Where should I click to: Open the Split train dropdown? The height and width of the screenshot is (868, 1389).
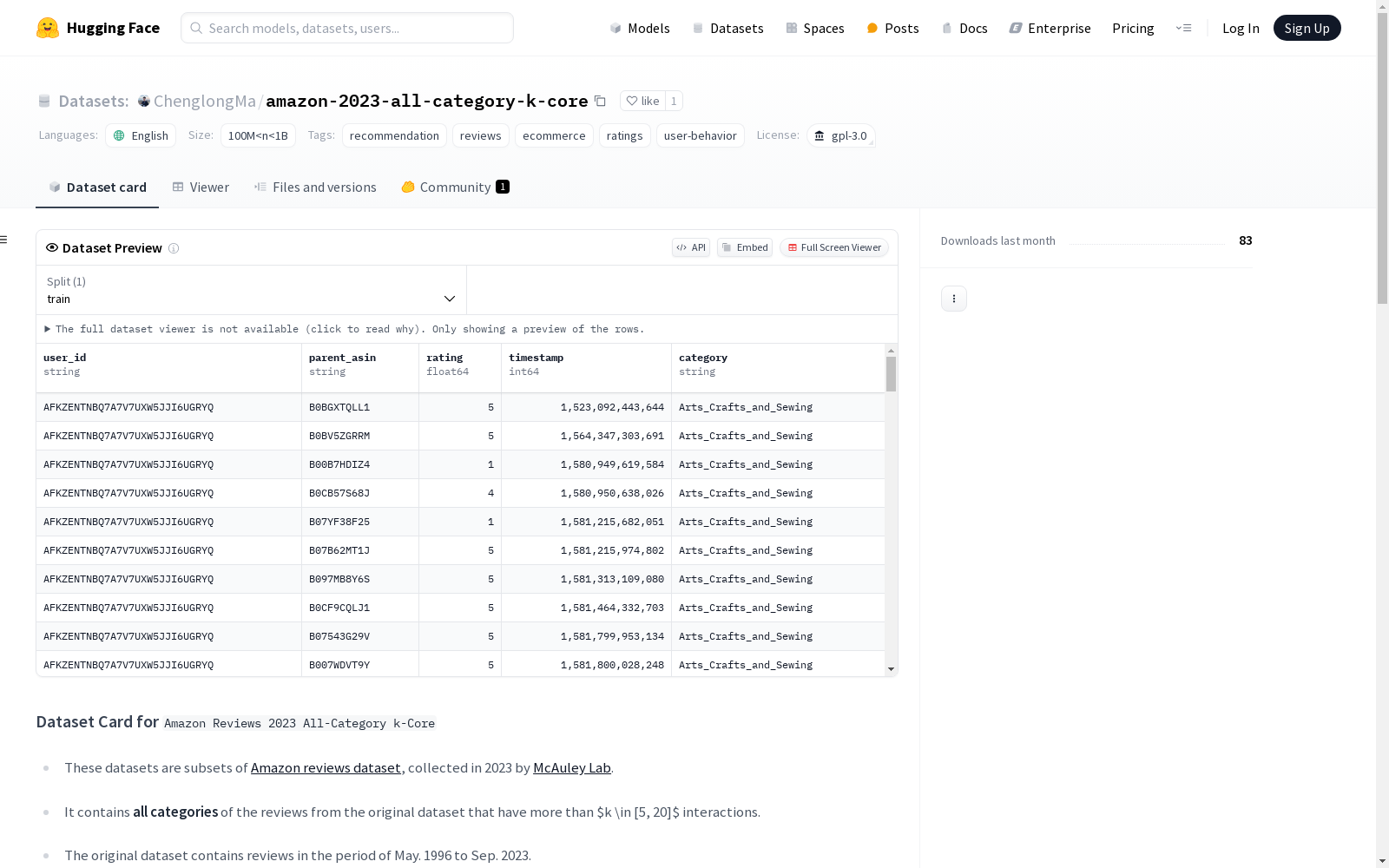(x=252, y=290)
